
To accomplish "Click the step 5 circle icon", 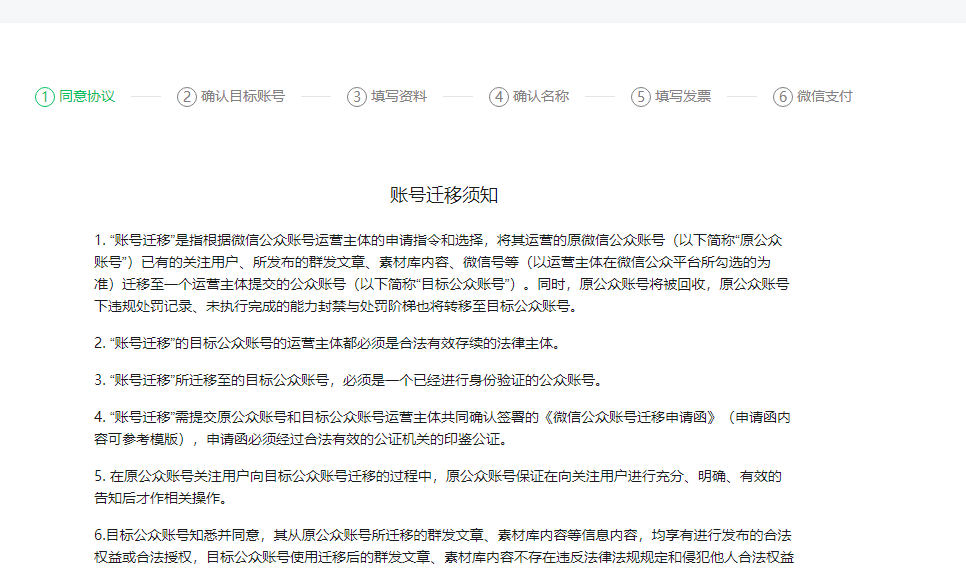I will 641,97.
